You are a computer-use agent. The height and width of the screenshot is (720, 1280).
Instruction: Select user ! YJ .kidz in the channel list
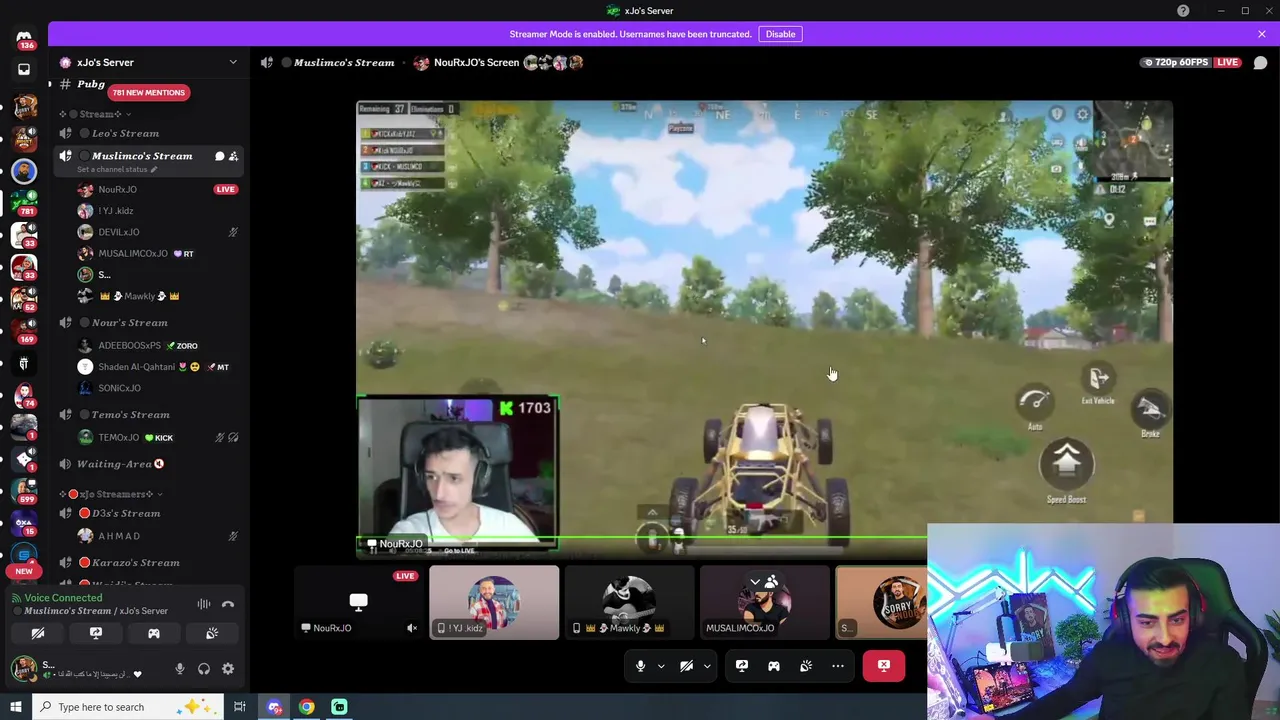pyautogui.click(x=118, y=211)
